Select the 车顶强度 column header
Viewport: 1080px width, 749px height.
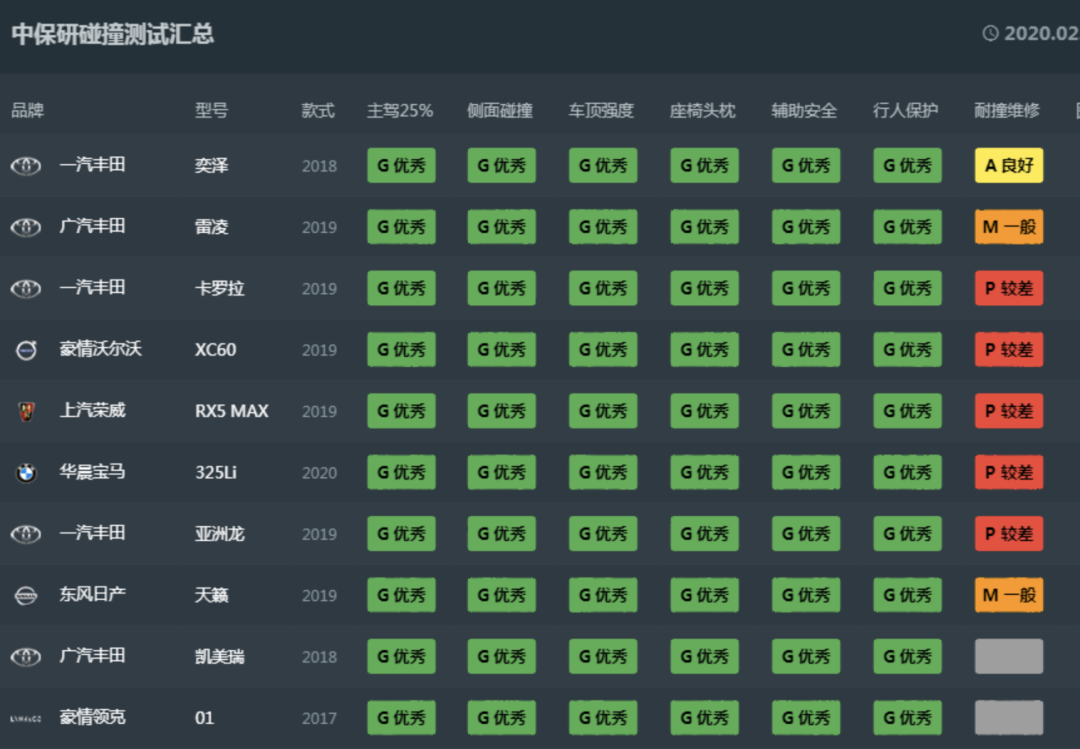(x=601, y=110)
